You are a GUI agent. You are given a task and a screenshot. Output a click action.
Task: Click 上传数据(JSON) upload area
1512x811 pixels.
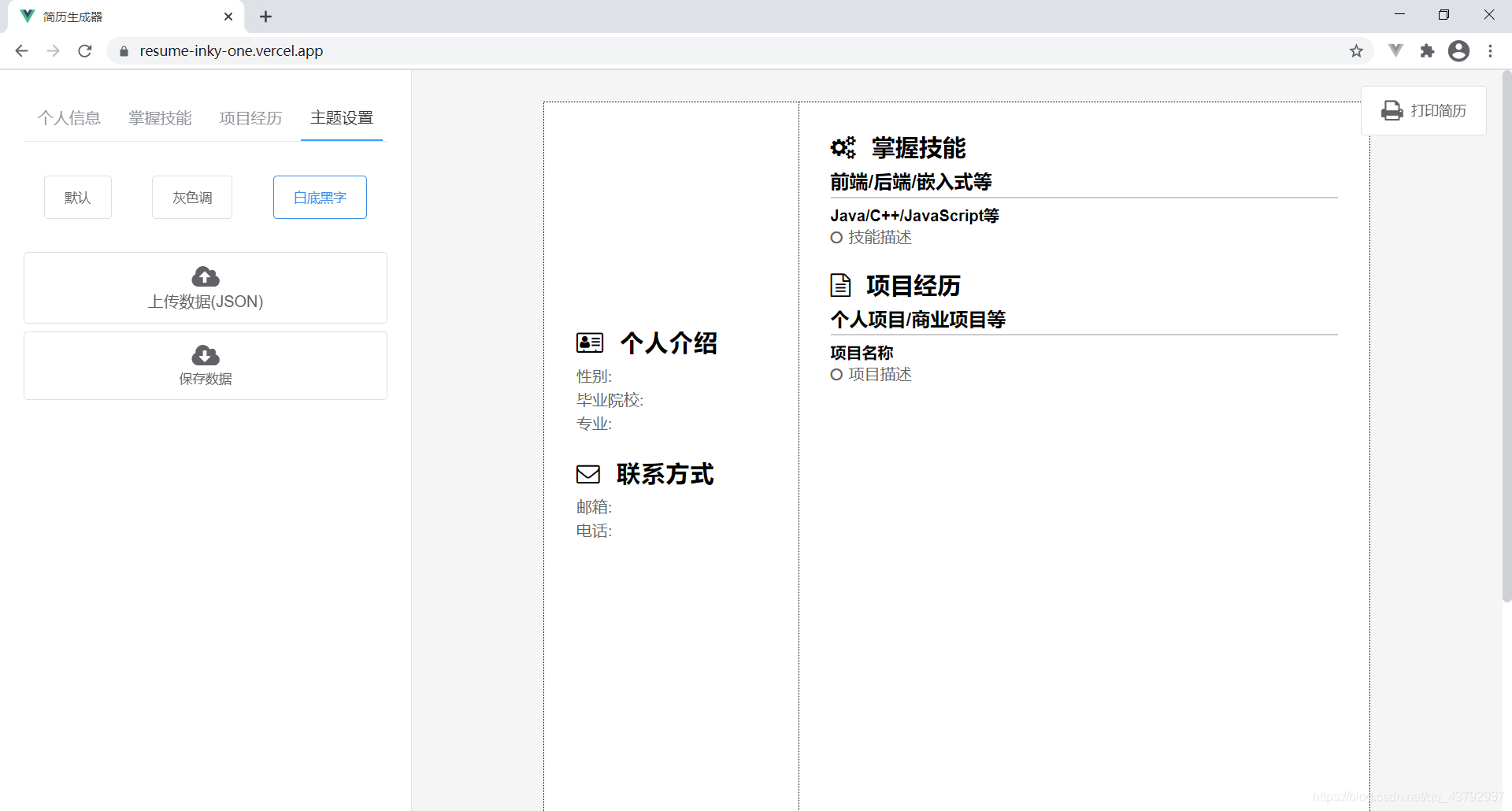coord(206,287)
